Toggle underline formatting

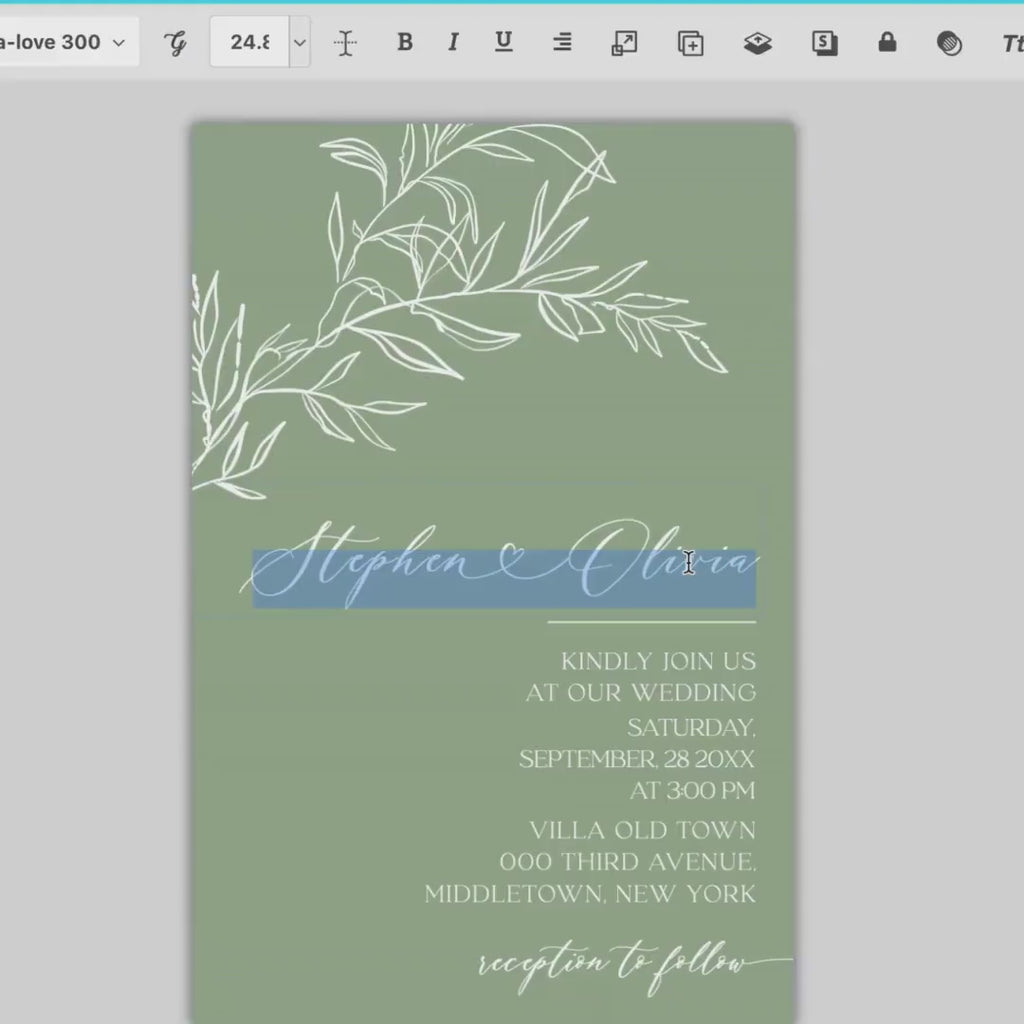click(x=504, y=42)
